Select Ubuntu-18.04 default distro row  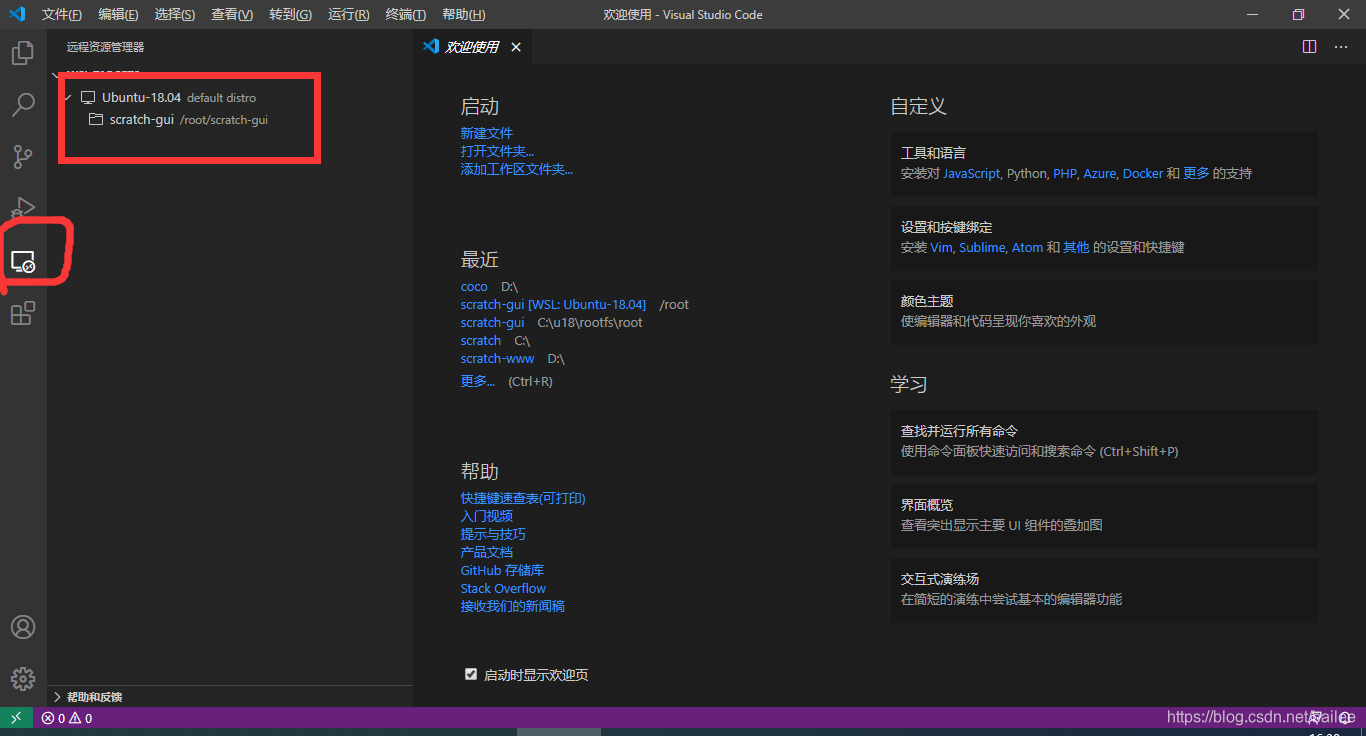[230, 98]
